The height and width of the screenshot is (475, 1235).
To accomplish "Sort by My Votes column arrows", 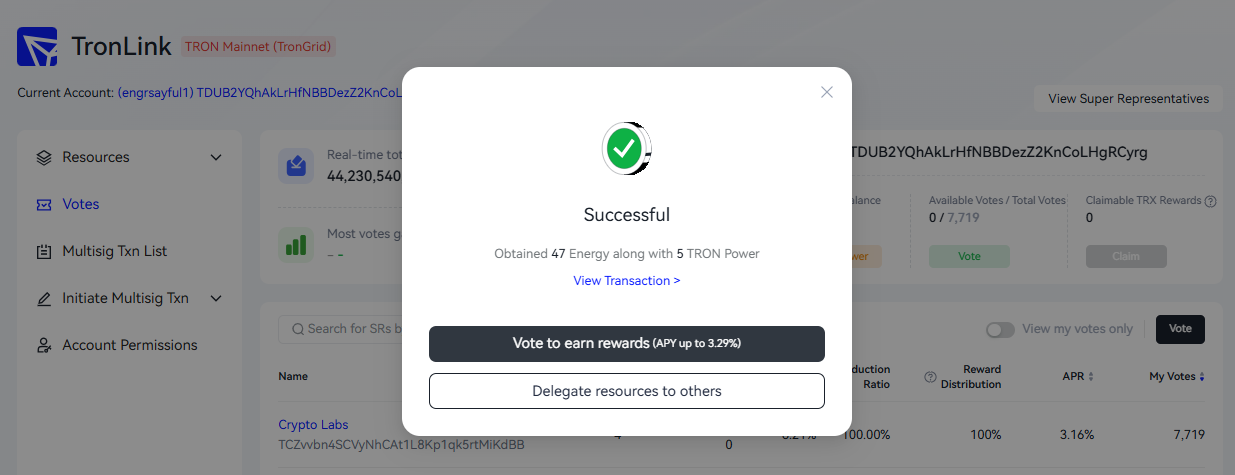I will click(1201, 377).
